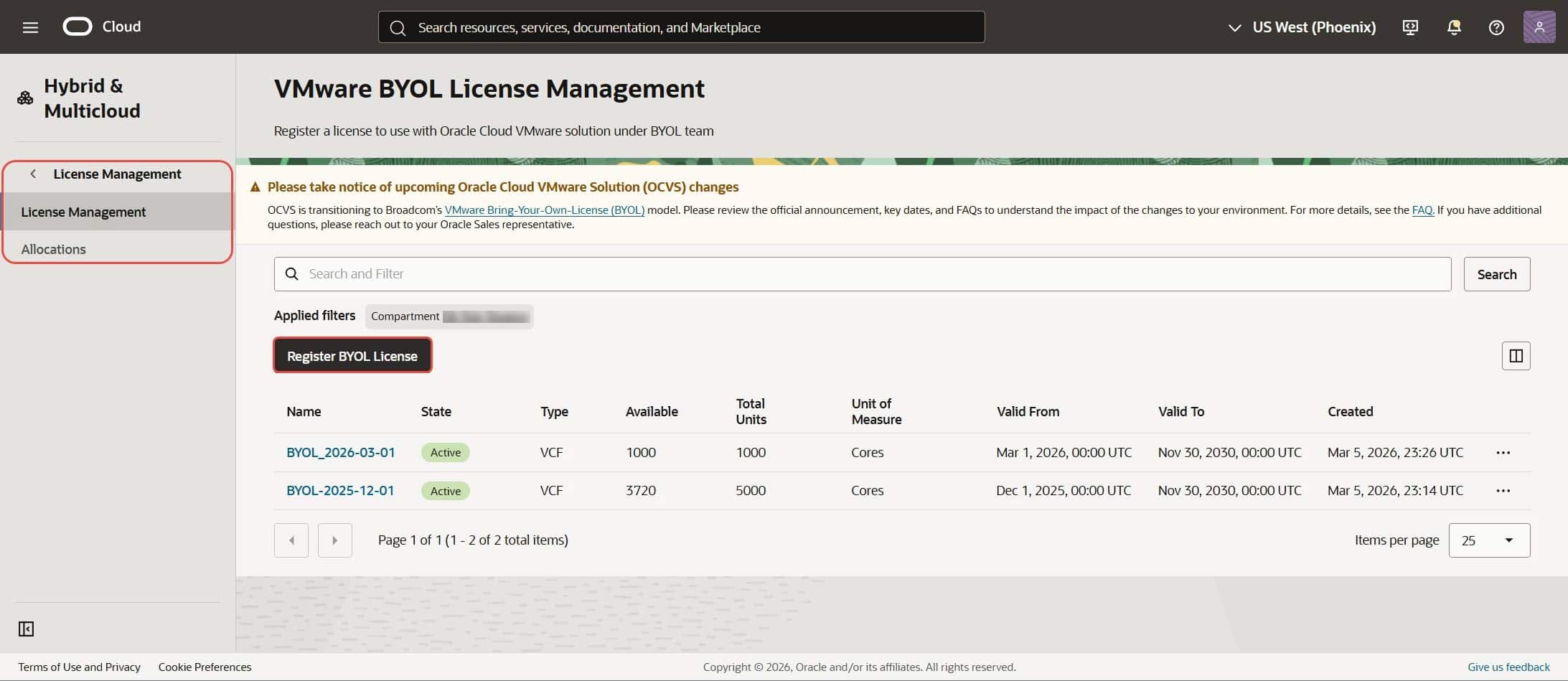
Task: Click the Compartment applied filter chip
Action: tap(449, 316)
